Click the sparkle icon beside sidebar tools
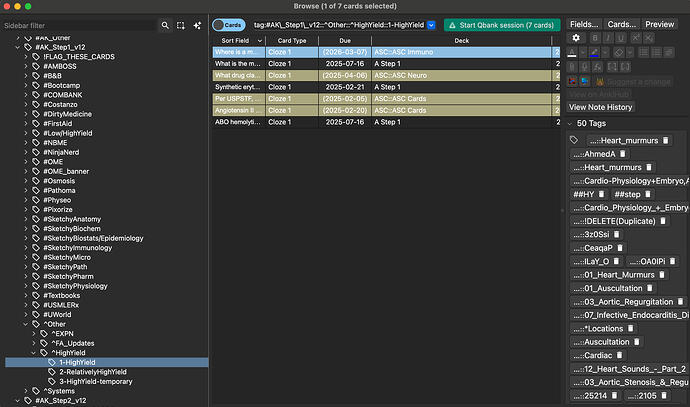This screenshot has width=690, height=407. 197,26
